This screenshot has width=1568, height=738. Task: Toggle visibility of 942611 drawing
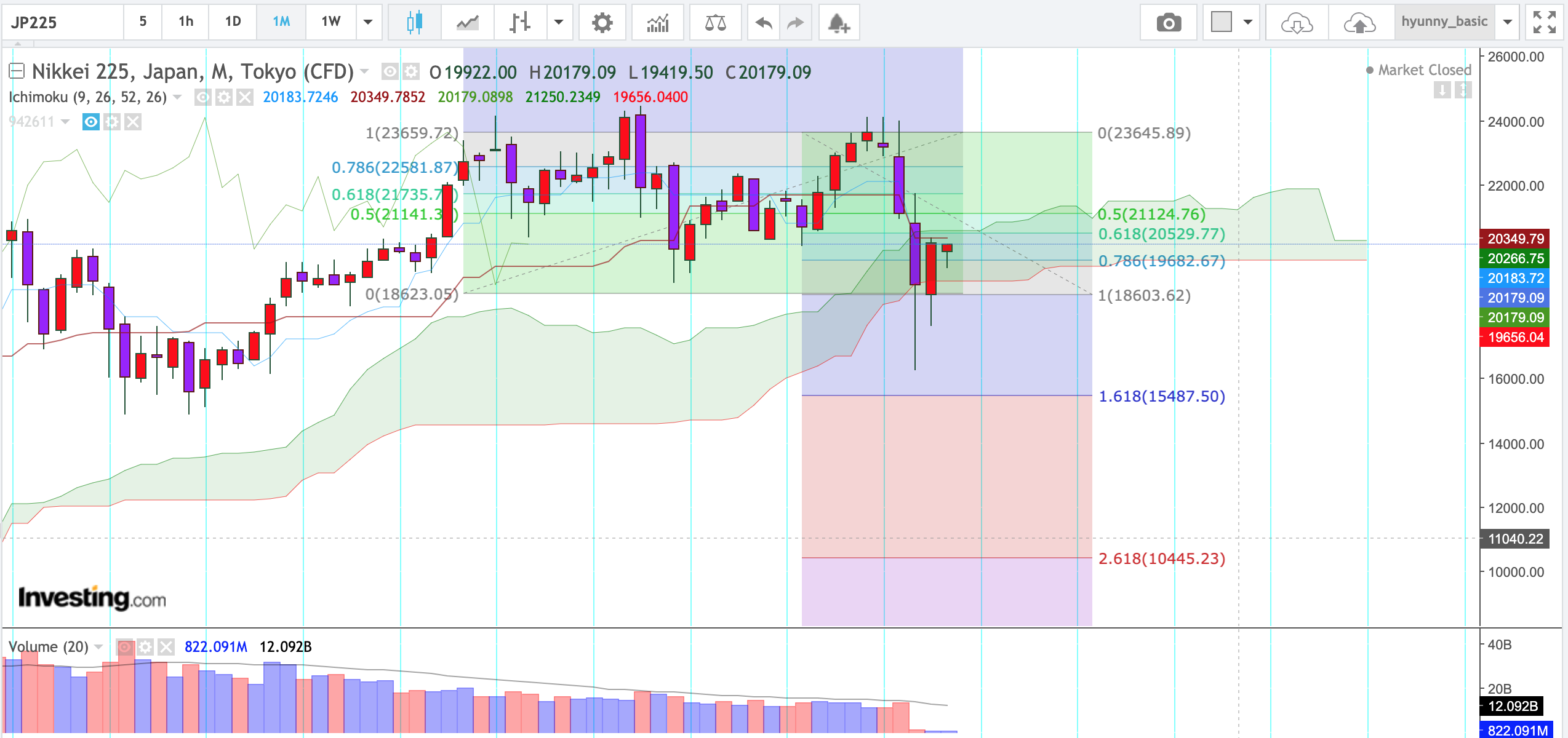tap(91, 122)
